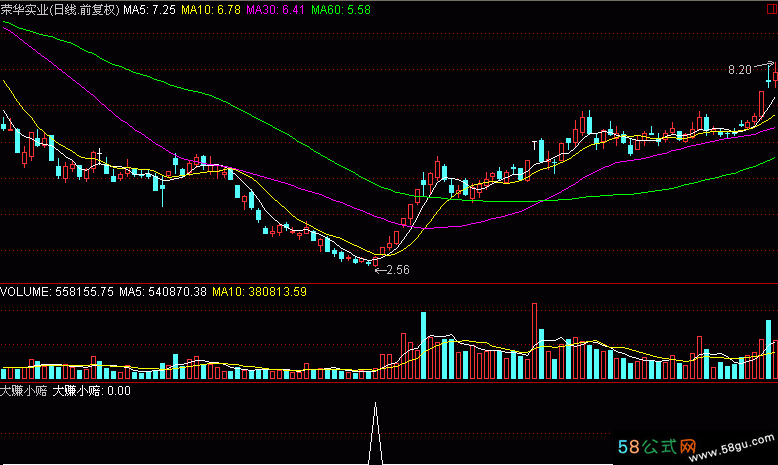Click the tallest red volume bar
Viewport: 778px width, 465px height.
tap(534, 341)
